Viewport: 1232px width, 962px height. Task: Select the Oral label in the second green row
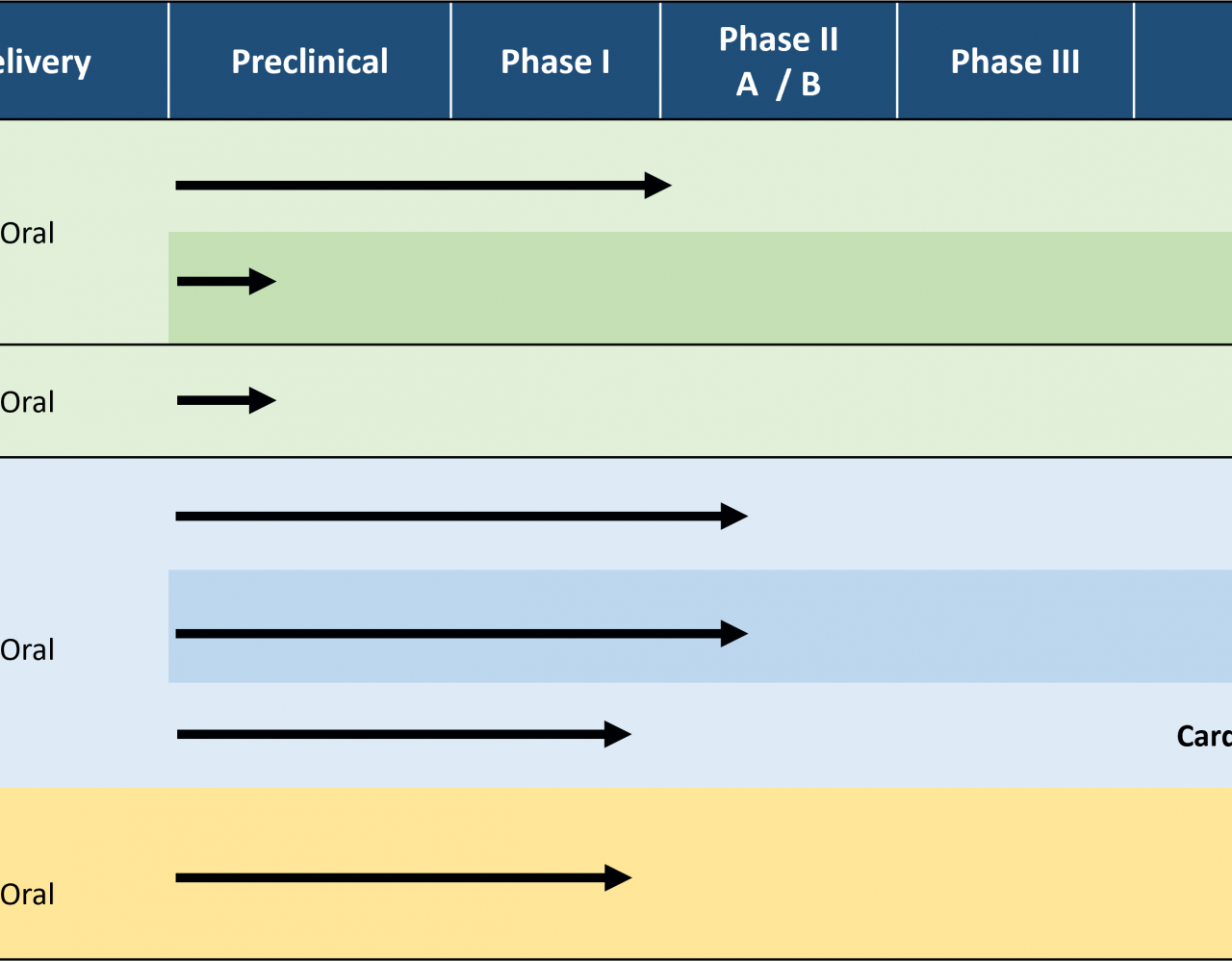[27, 401]
